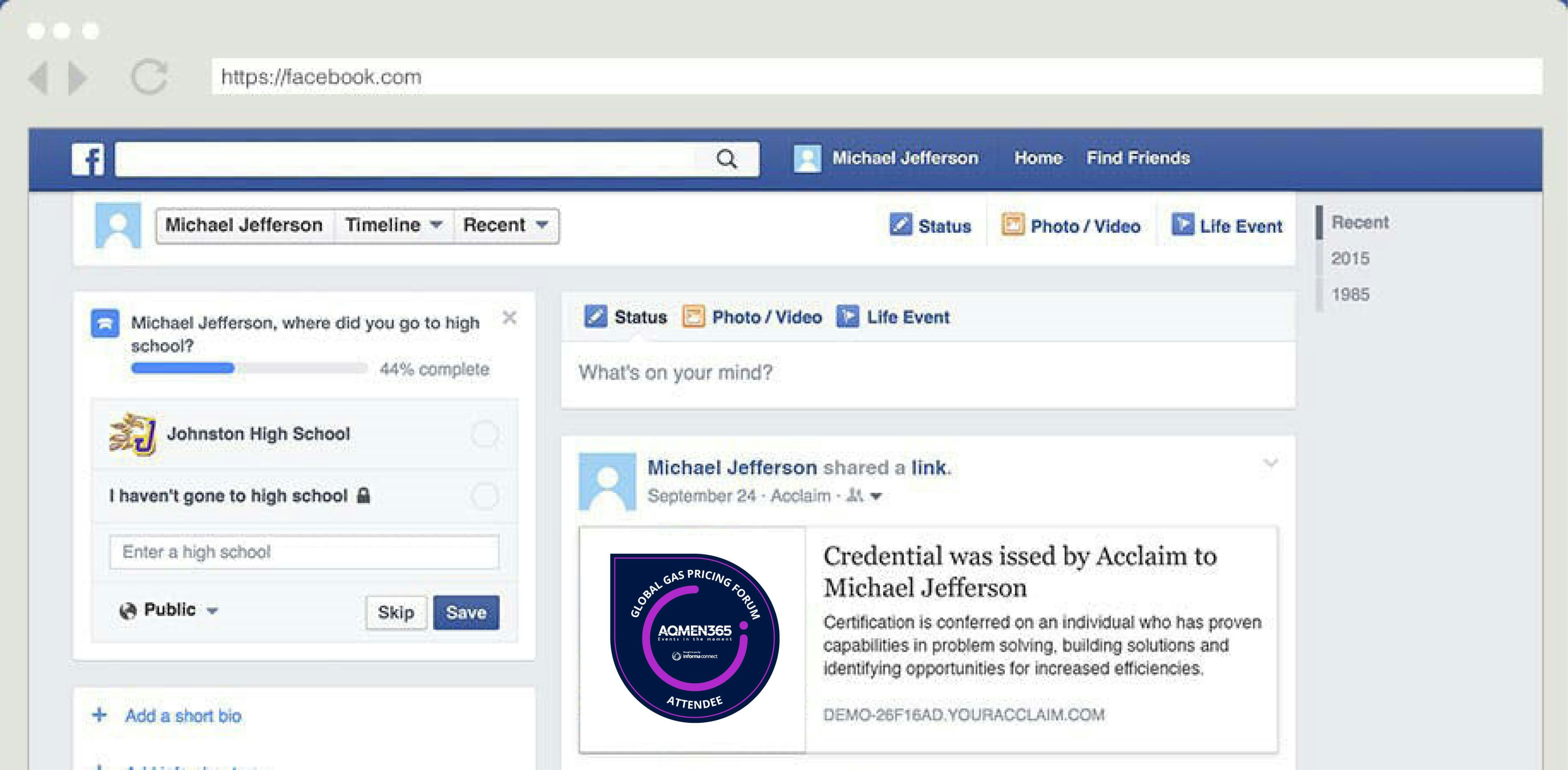The height and width of the screenshot is (770, 1568).
Task: Click the Johnston High School name text
Action: [258, 433]
